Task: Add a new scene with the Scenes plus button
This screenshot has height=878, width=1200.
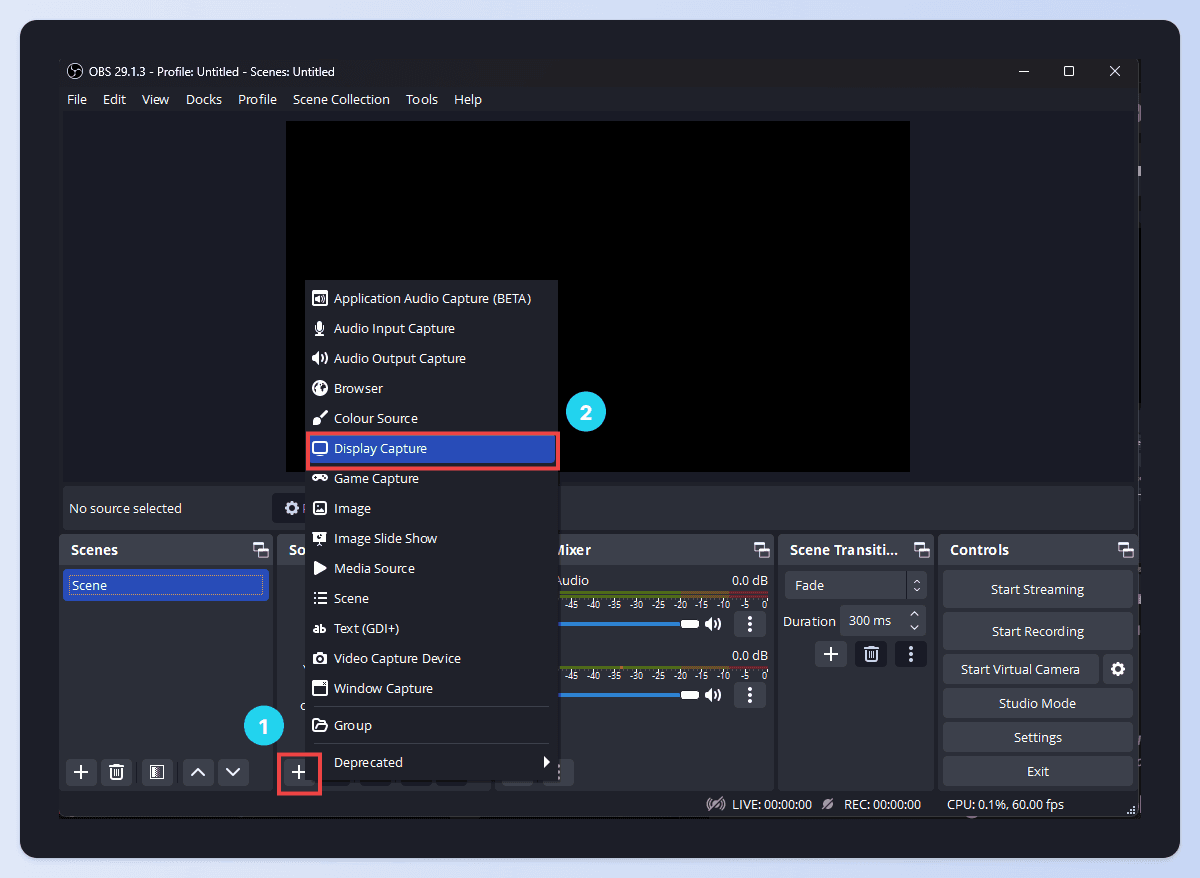Action: pos(82,772)
